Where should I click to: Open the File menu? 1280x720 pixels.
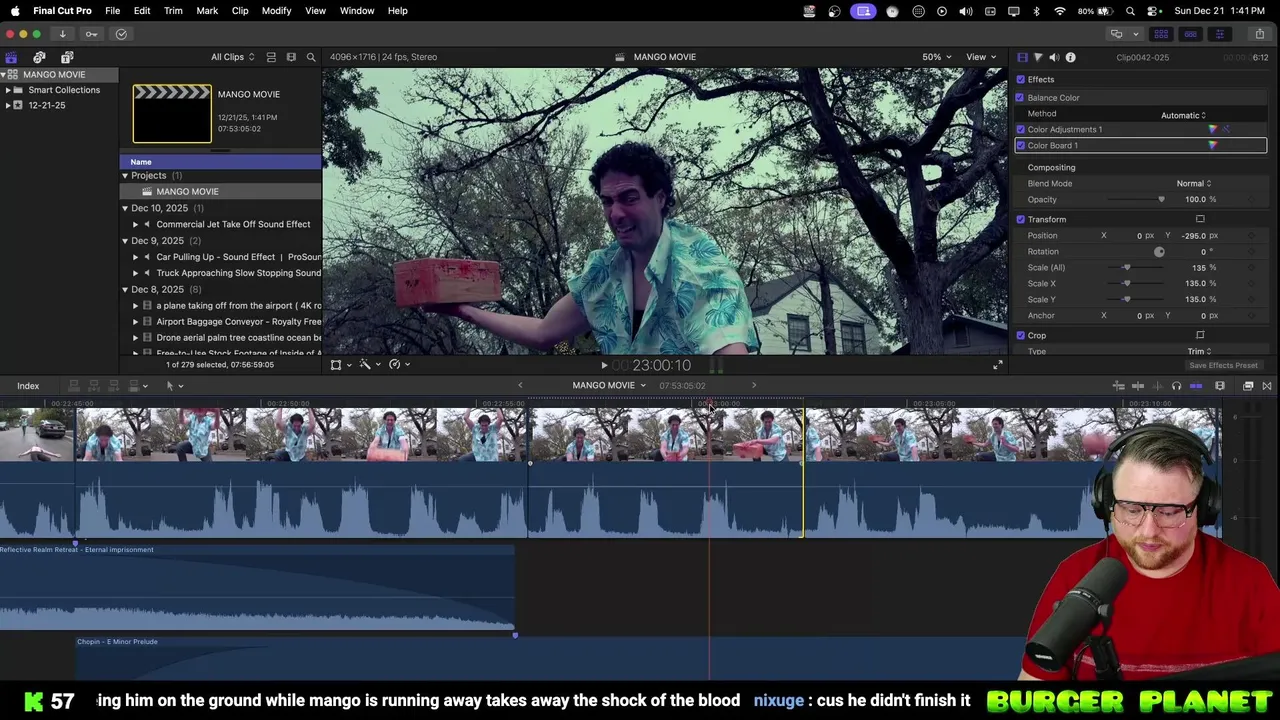tap(113, 11)
